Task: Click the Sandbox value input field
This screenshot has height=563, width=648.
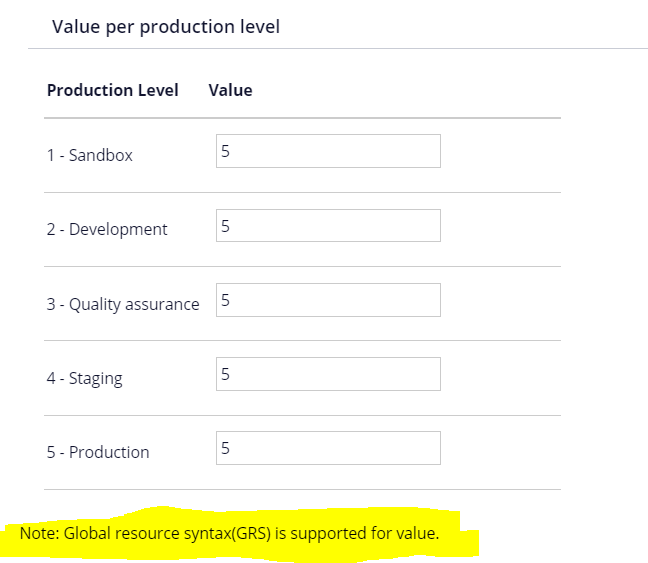Action: coord(328,151)
